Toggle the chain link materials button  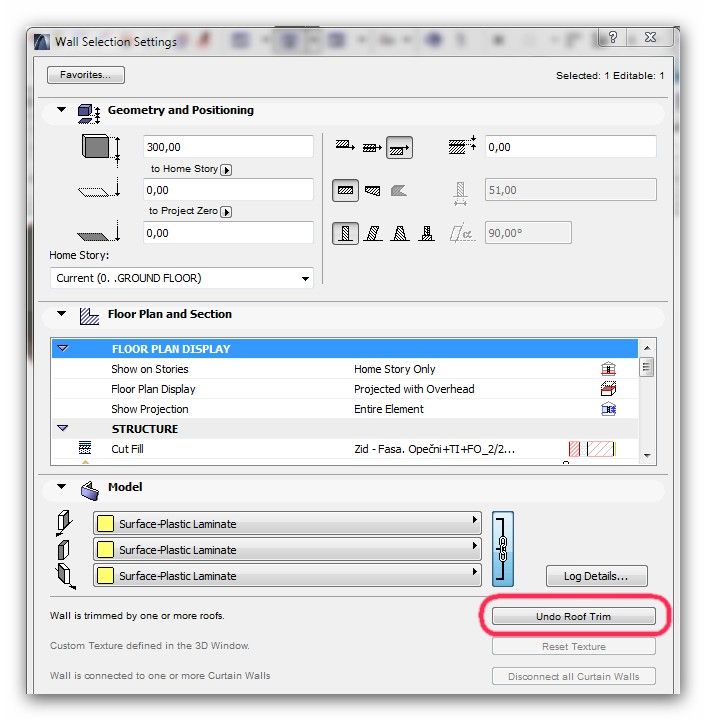coord(503,549)
